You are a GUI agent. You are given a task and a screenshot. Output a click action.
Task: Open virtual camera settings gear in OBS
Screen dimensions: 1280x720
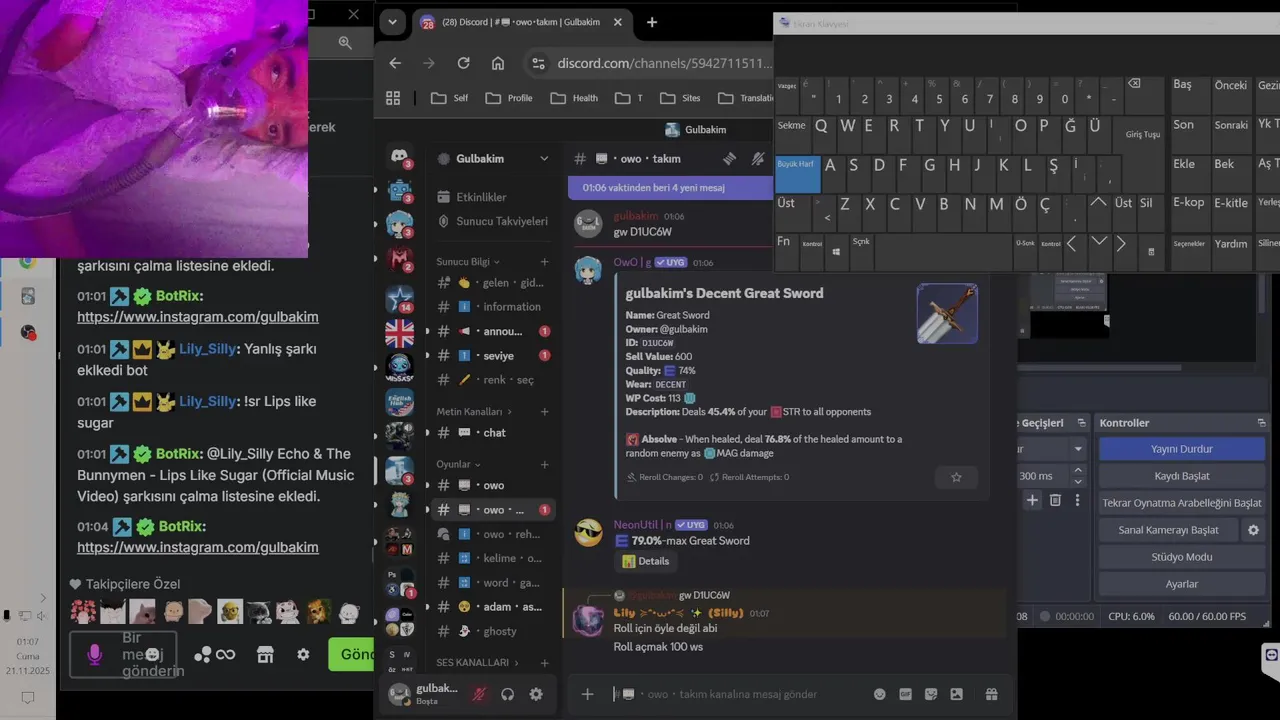click(1253, 530)
